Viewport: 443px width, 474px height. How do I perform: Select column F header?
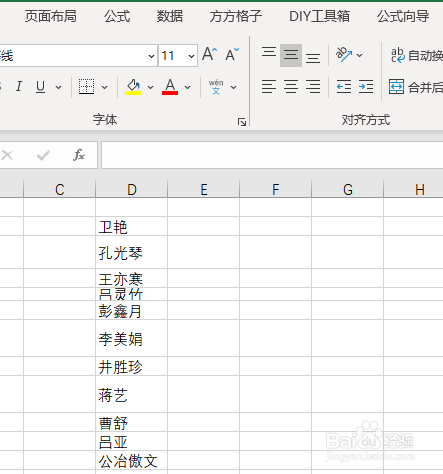pos(276,189)
